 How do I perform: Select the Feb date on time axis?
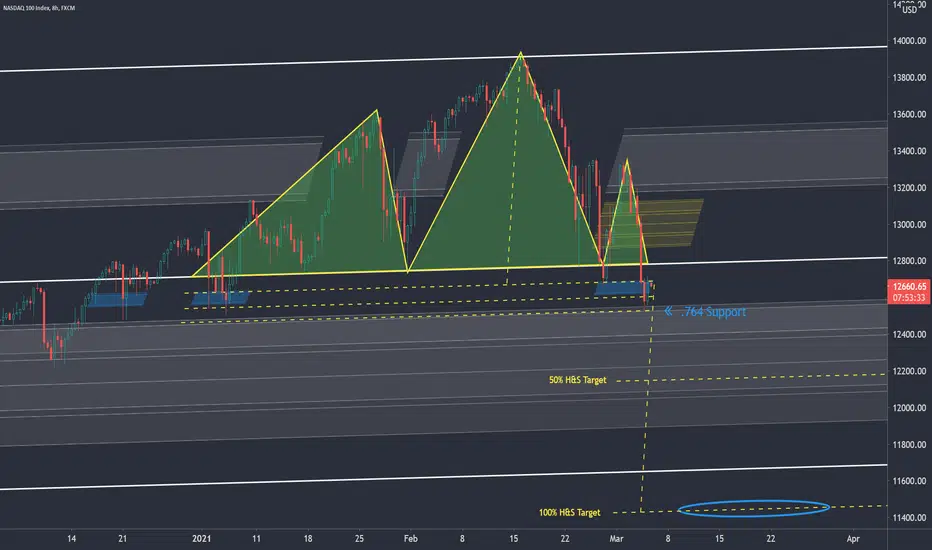(x=411, y=539)
